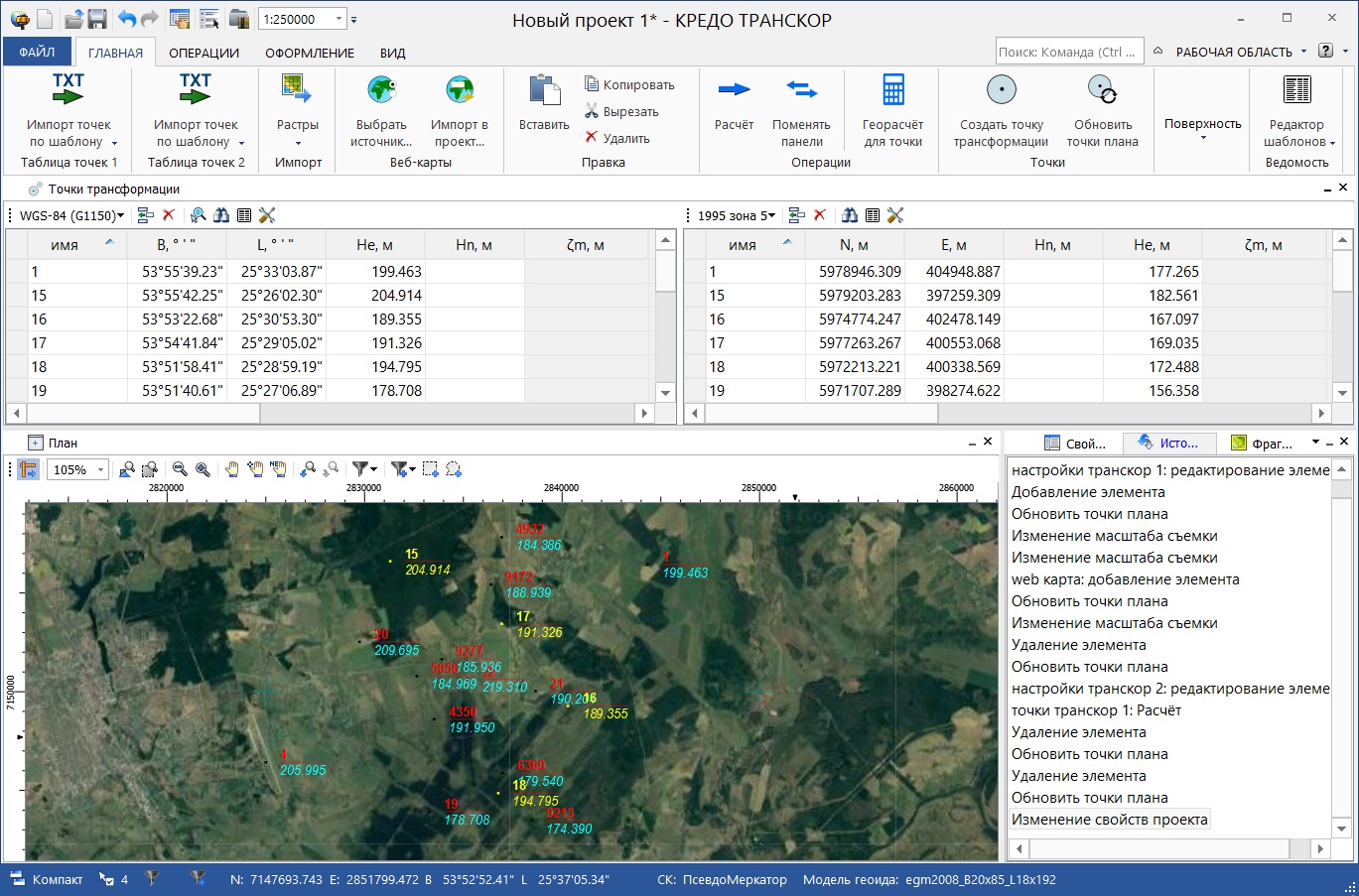
Task: Open Редактор шаблонов icon
Action: click(x=1296, y=90)
